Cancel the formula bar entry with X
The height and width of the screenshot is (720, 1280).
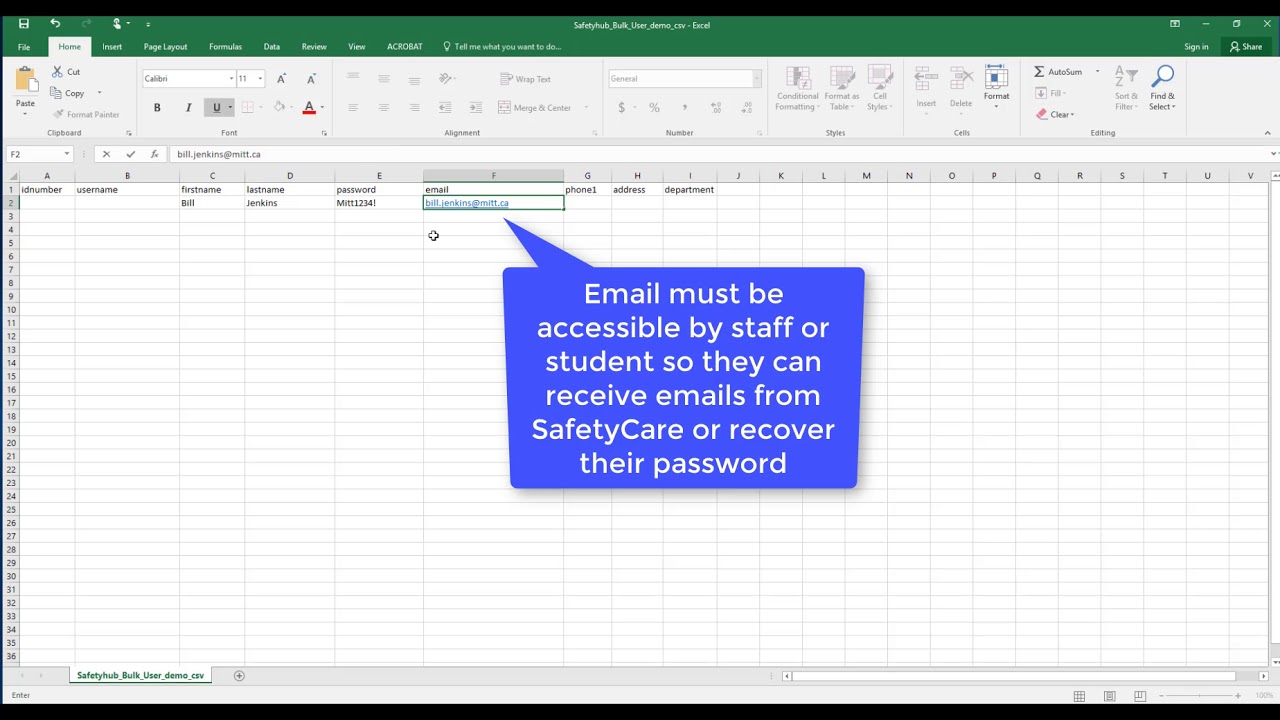(106, 154)
